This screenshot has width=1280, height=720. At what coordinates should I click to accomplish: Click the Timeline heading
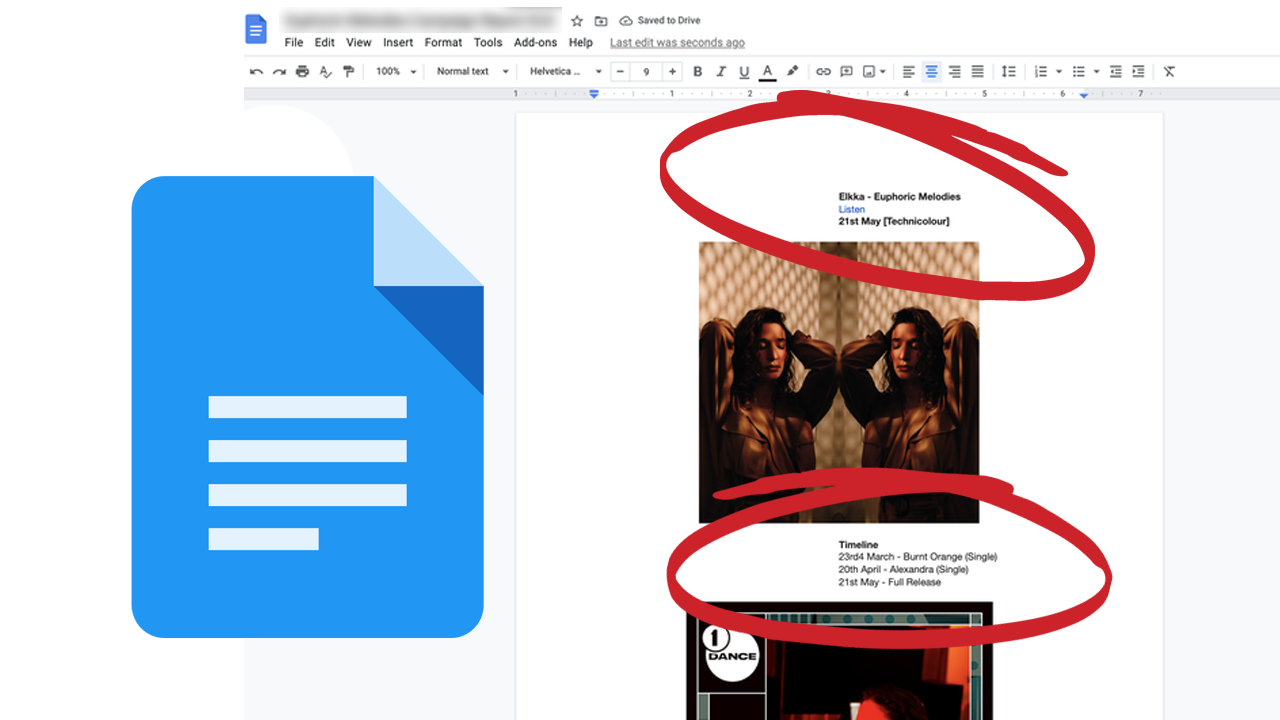(858, 545)
